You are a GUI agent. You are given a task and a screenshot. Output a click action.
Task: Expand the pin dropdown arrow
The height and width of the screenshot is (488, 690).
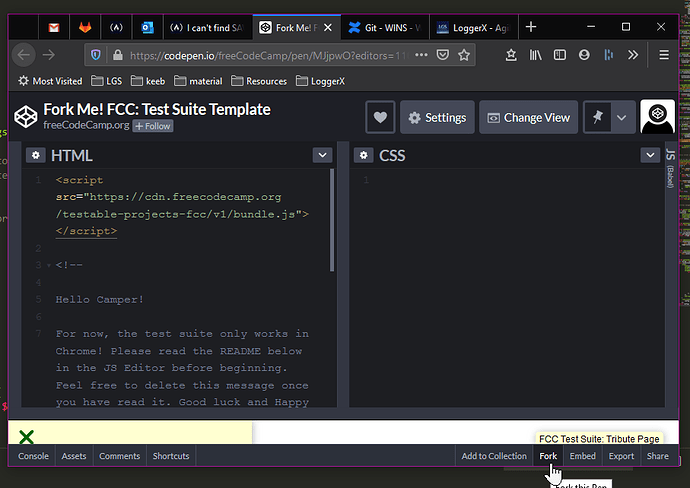click(x=621, y=117)
